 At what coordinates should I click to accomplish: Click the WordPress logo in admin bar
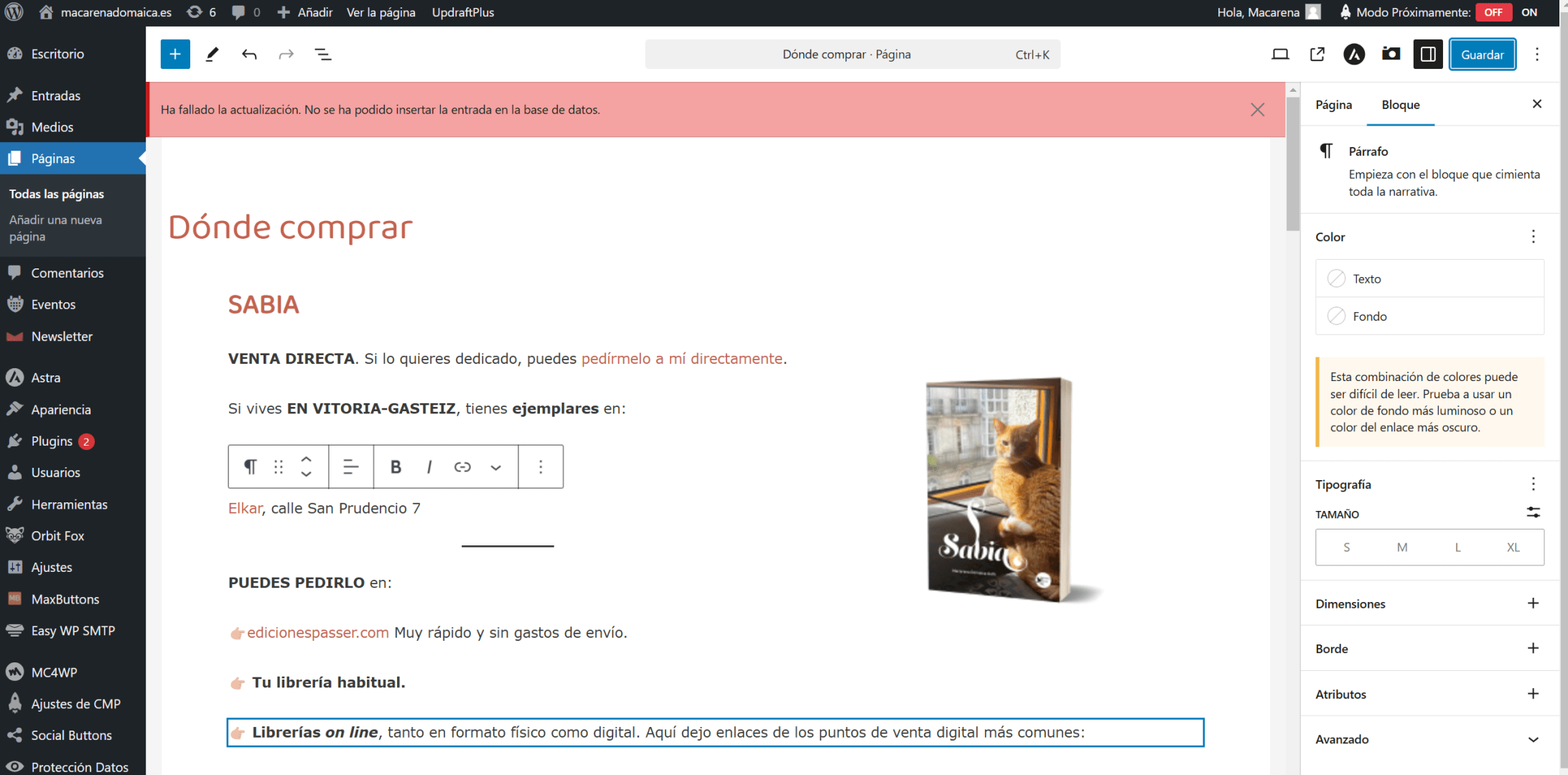14,12
